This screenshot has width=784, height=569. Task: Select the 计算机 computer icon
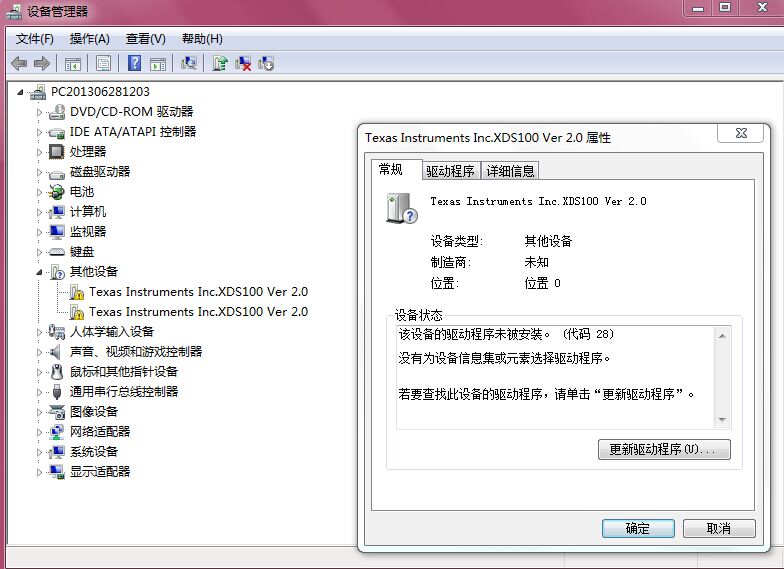(57, 212)
